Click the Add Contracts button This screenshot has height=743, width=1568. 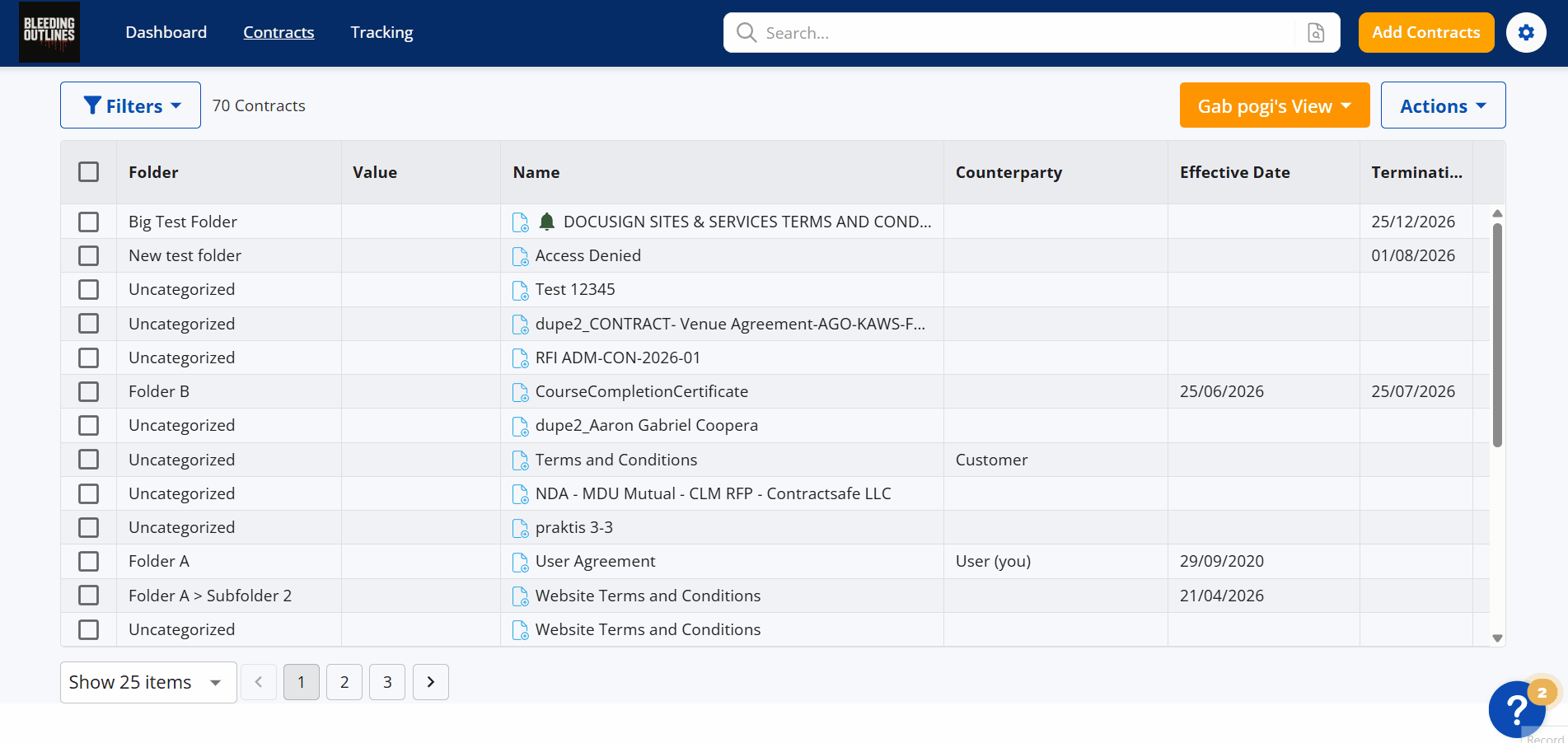pos(1426,33)
